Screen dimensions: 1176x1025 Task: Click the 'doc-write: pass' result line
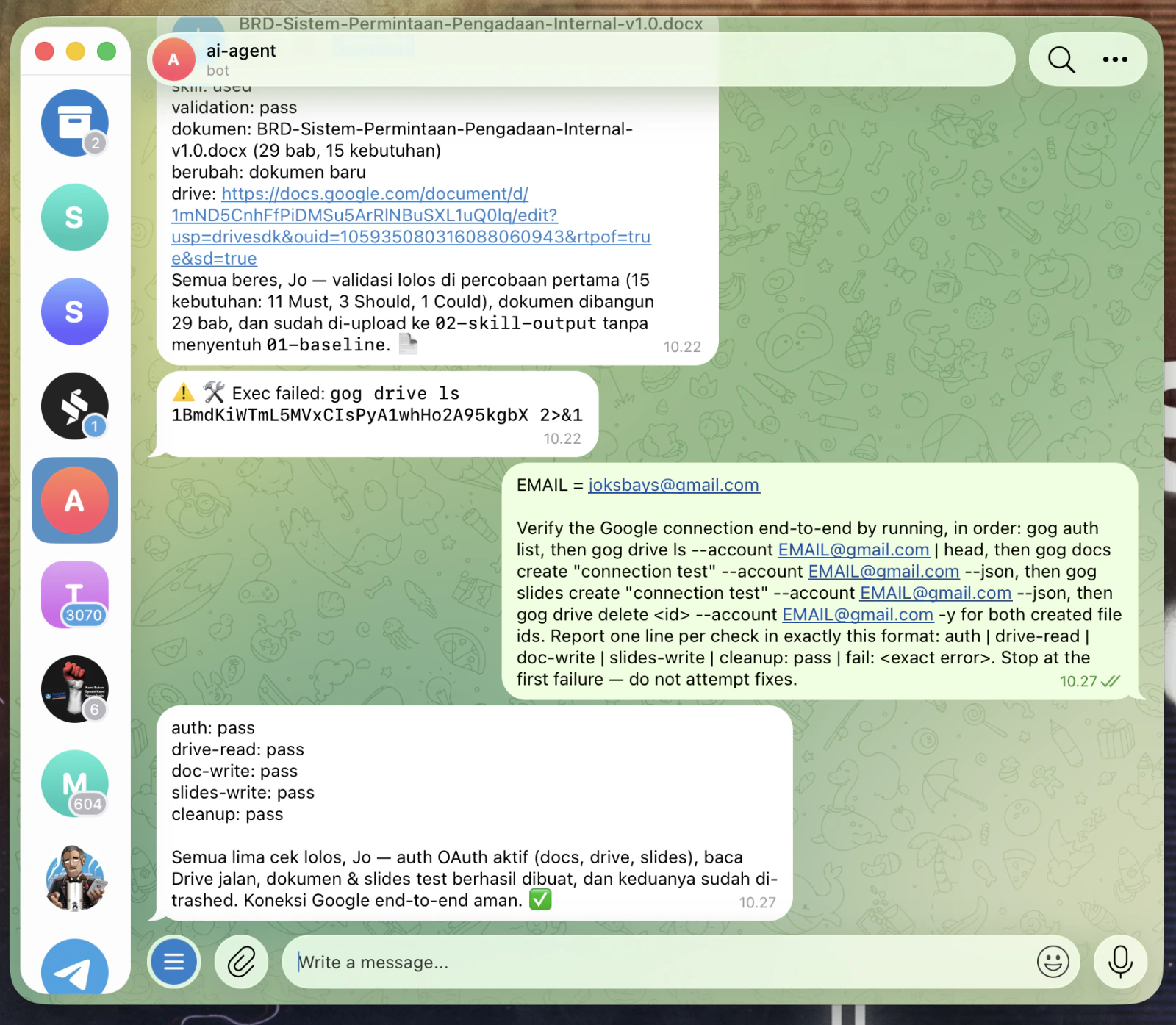[x=234, y=771]
